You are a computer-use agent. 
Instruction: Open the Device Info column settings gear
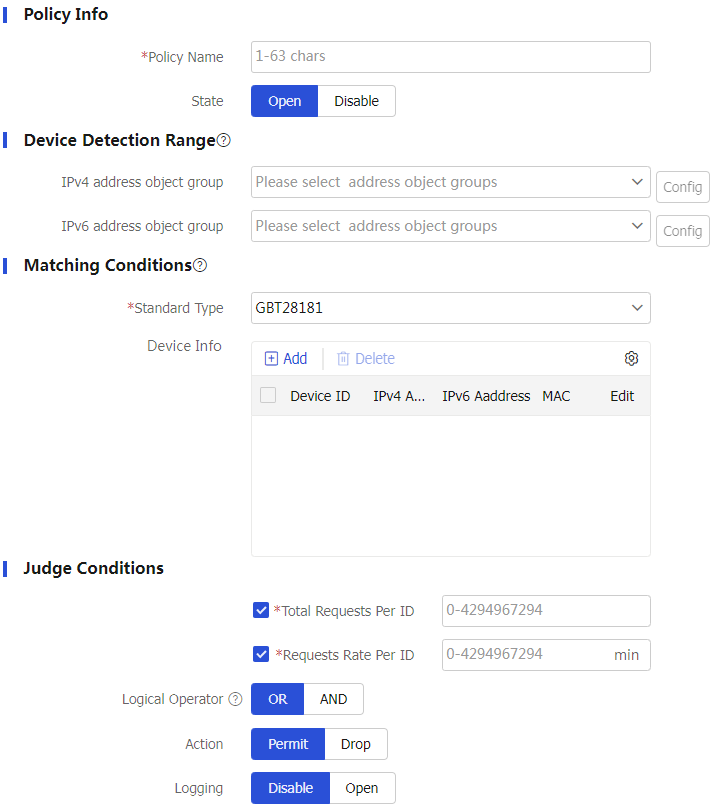631,359
